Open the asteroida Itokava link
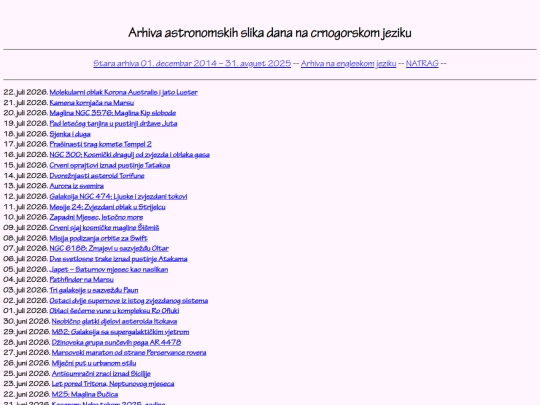Viewport: 540px width, 405px height. 114,321
